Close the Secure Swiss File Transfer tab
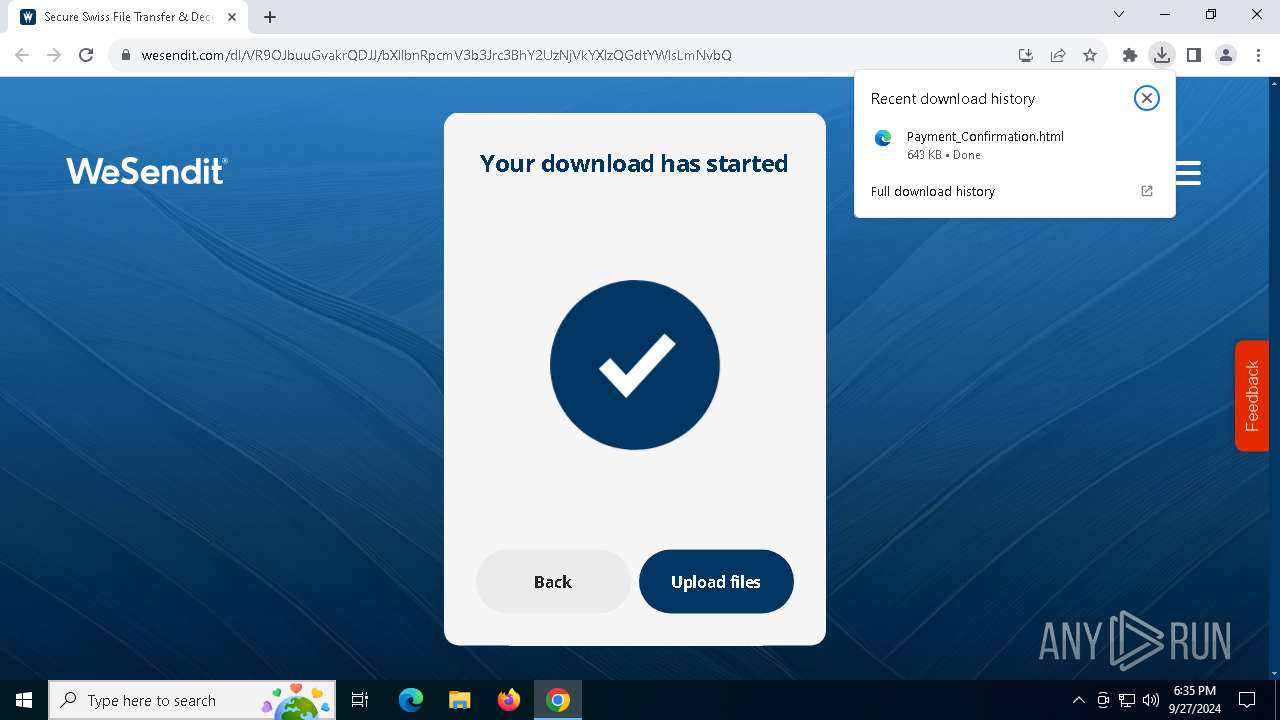Viewport: 1280px width, 720px height. (232, 17)
